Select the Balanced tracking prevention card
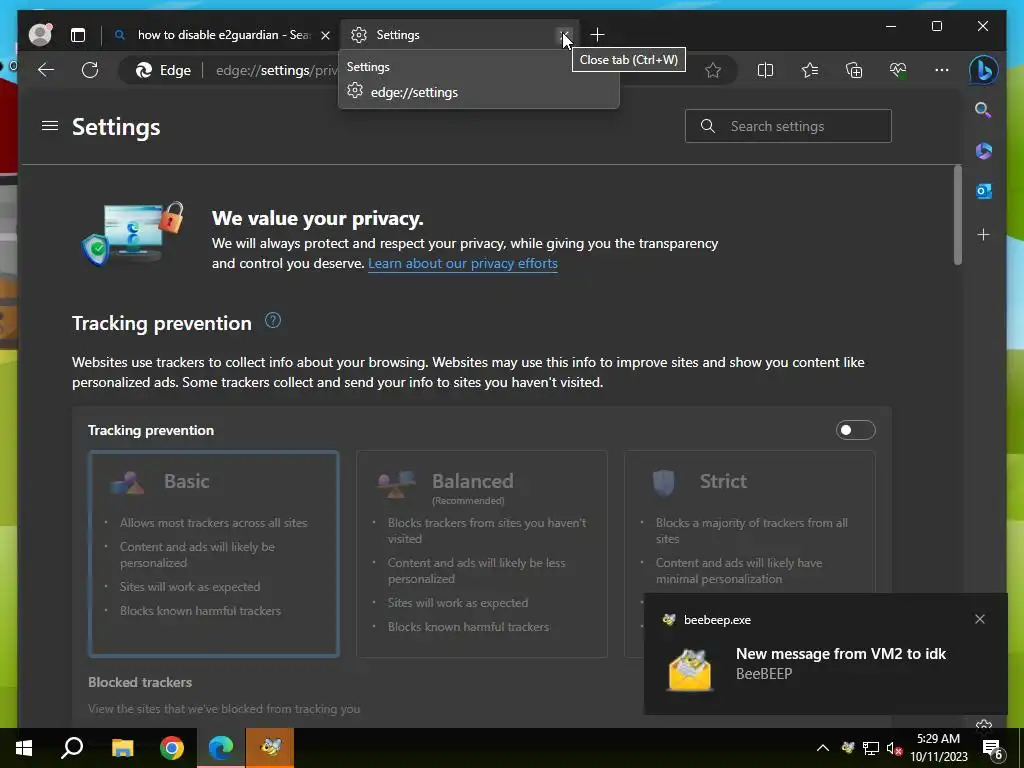 (482, 553)
